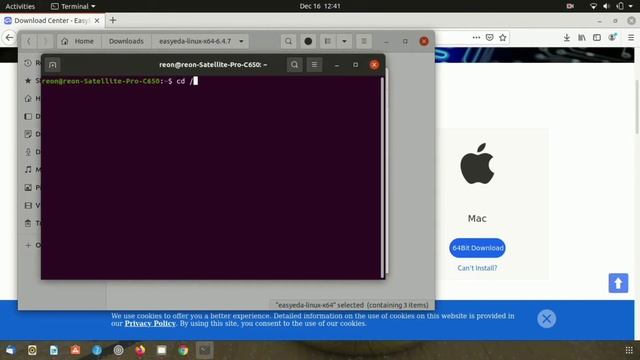This screenshot has width=640, height=360.
Task: Select Recent in the Files sidebar
Action: pos(32,63)
